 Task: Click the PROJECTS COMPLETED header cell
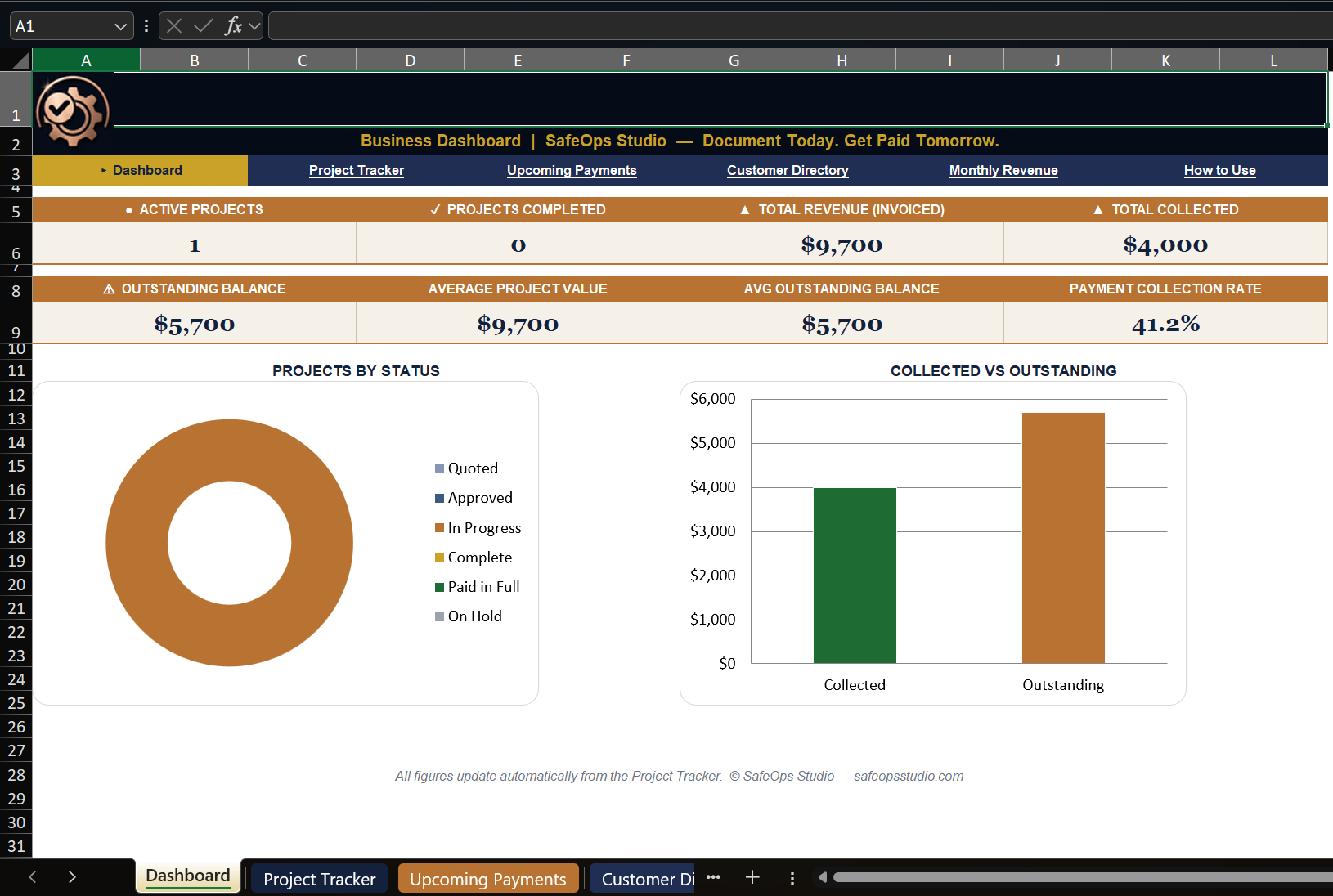tap(518, 209)
